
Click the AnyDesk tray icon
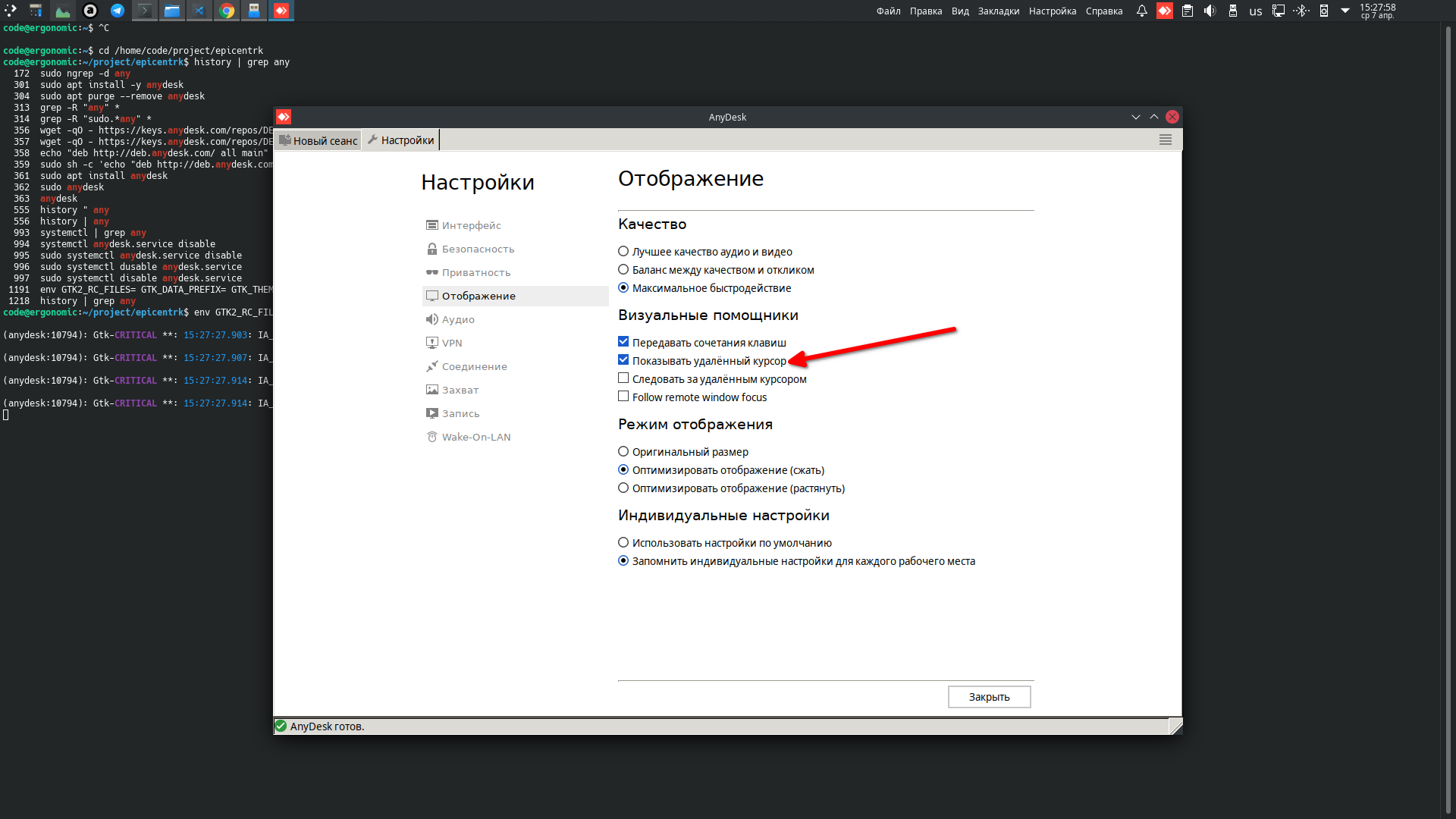[1165, 11]
